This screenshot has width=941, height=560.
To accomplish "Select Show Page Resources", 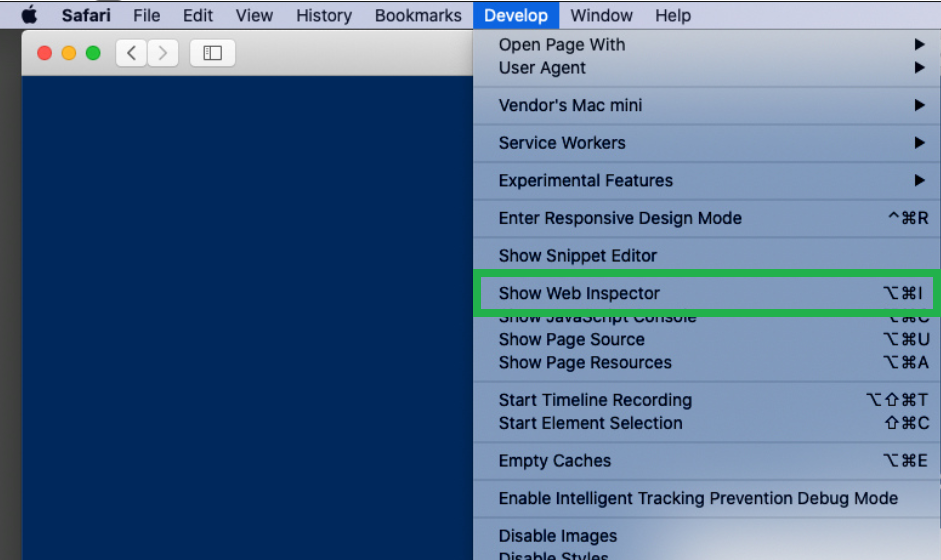I will tap(707, 363).
